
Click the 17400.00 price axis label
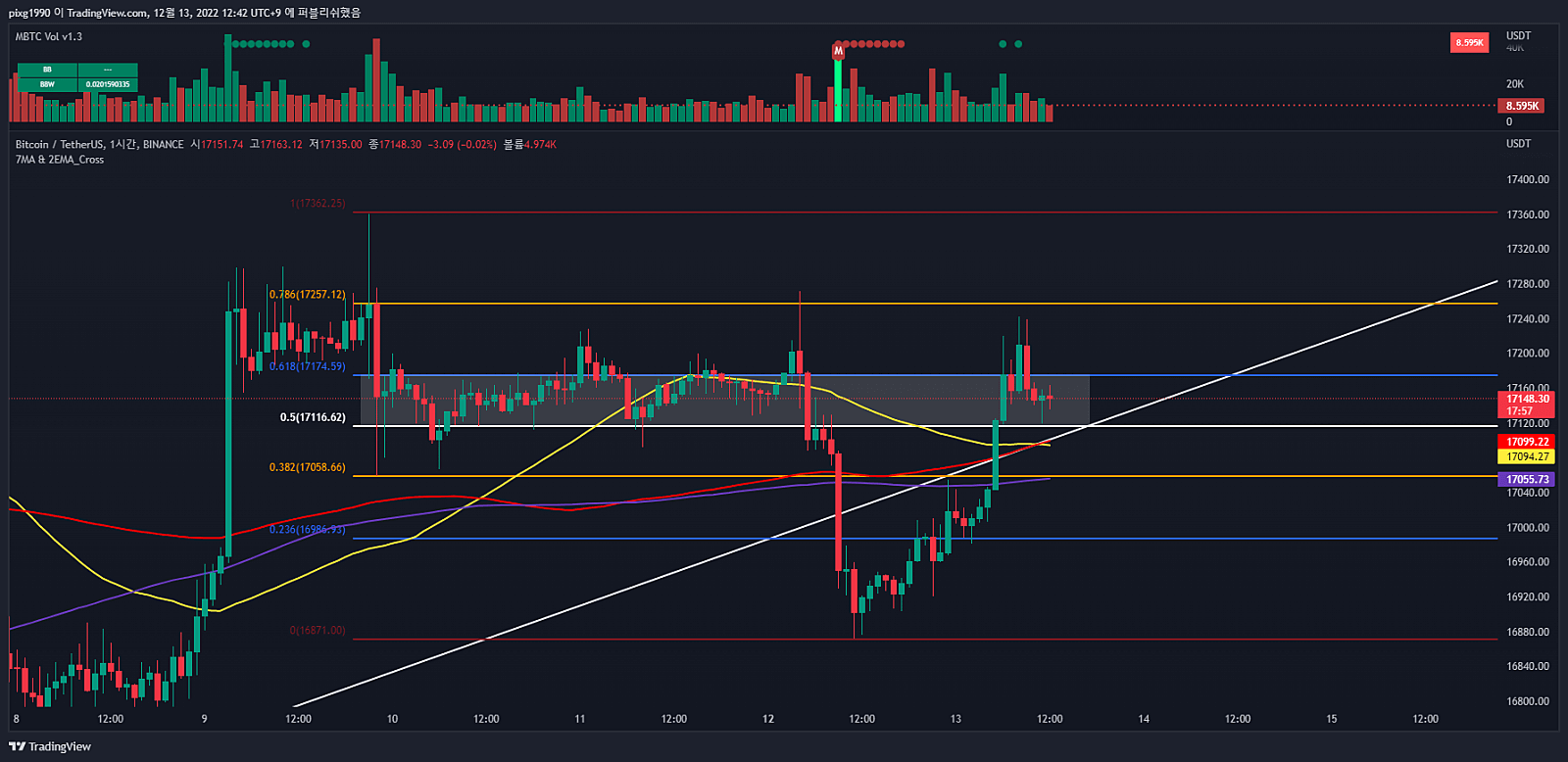click(1528, 179)
